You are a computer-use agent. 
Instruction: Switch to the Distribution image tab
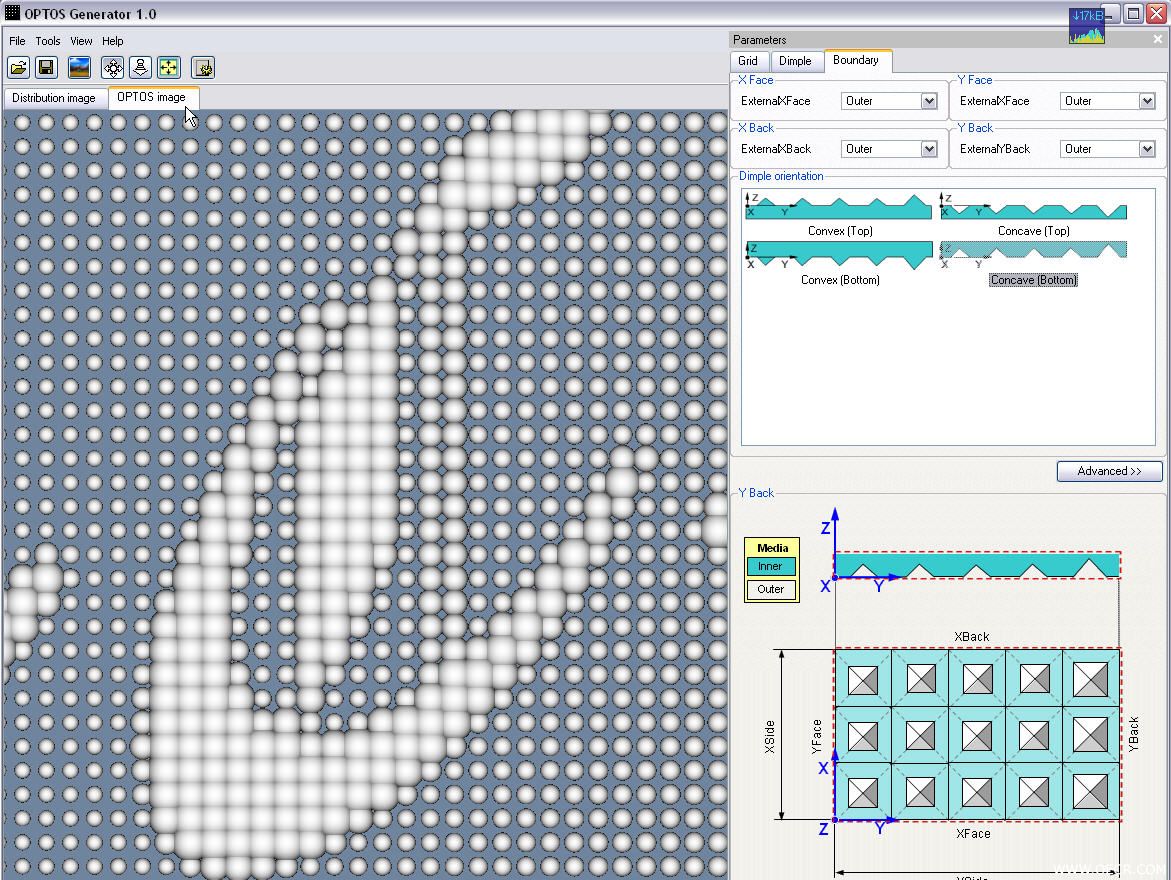point(54,98)
